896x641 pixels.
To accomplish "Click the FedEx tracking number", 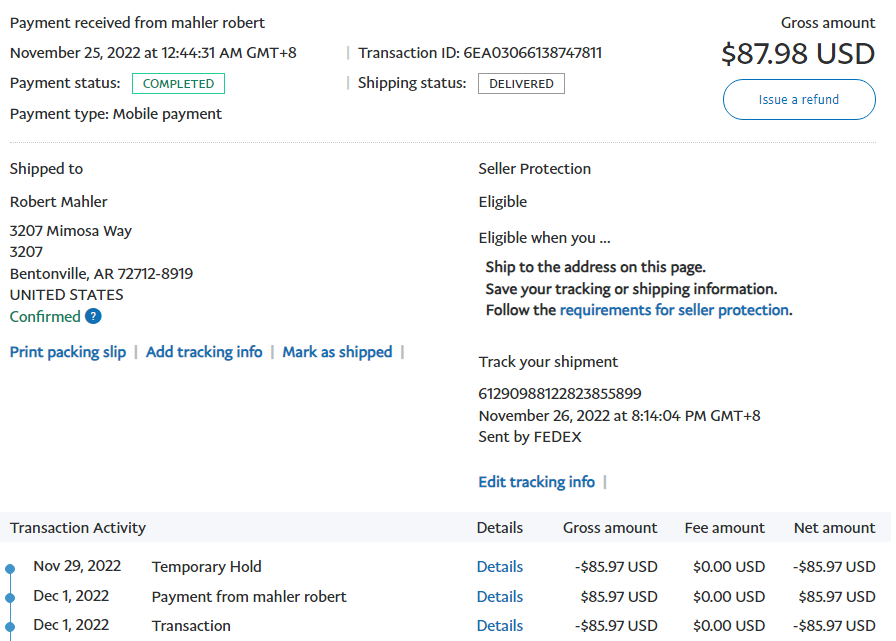I will (560, 394).
